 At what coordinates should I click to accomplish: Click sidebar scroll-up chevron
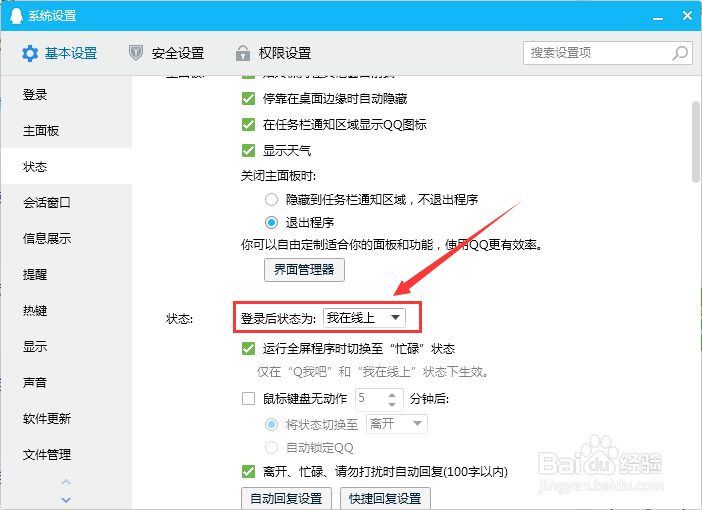point(66,482)
